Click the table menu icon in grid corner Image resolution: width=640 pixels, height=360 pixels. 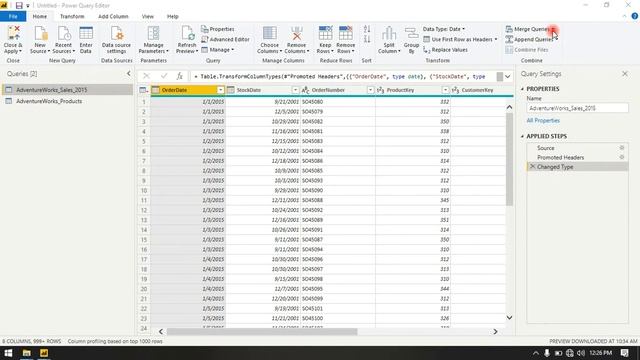(143, 90)
